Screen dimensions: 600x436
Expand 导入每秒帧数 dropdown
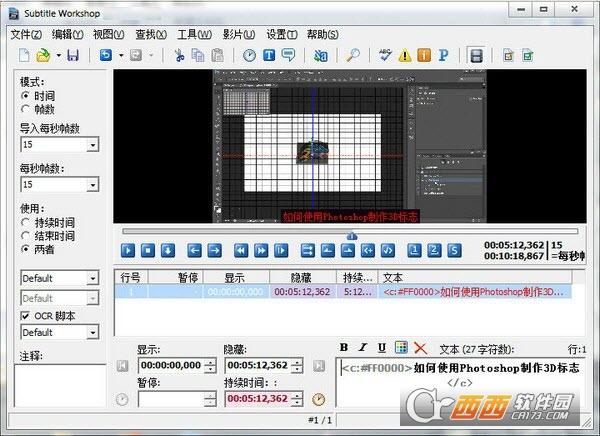(x=92, y=145)
